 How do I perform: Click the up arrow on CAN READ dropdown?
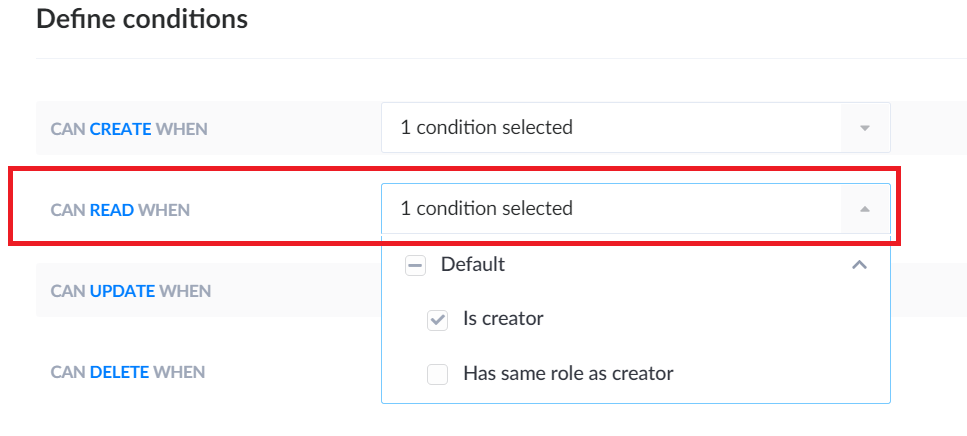865,209
